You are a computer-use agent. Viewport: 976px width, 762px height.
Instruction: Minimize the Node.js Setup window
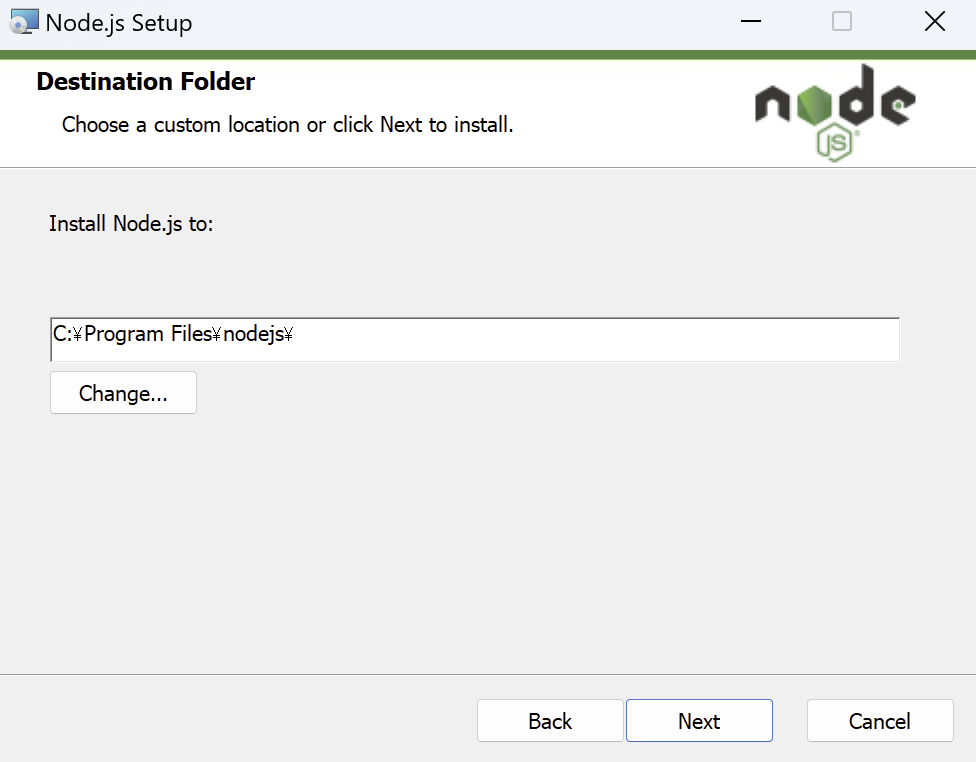coord(751,21)
